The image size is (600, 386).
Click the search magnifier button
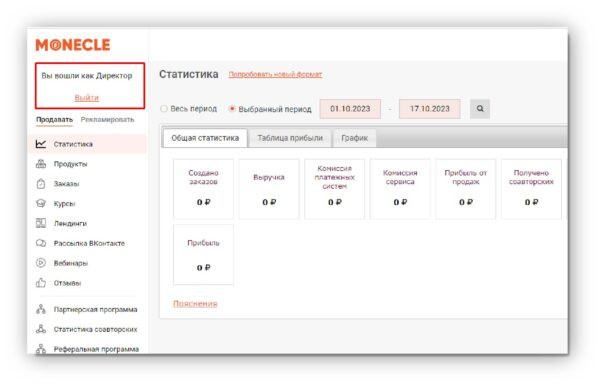pyautogui.click(x=480, y=109)
